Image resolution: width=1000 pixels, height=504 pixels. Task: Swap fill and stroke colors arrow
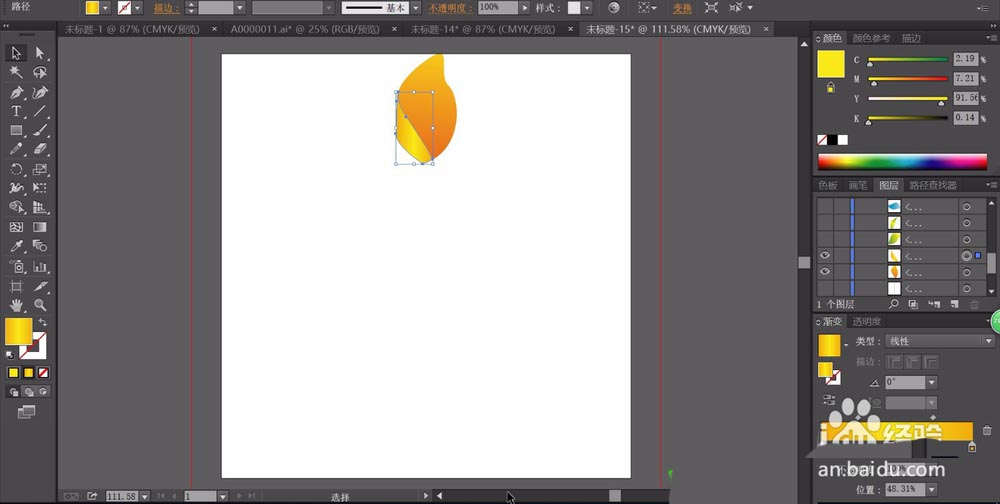click(43, 322)
